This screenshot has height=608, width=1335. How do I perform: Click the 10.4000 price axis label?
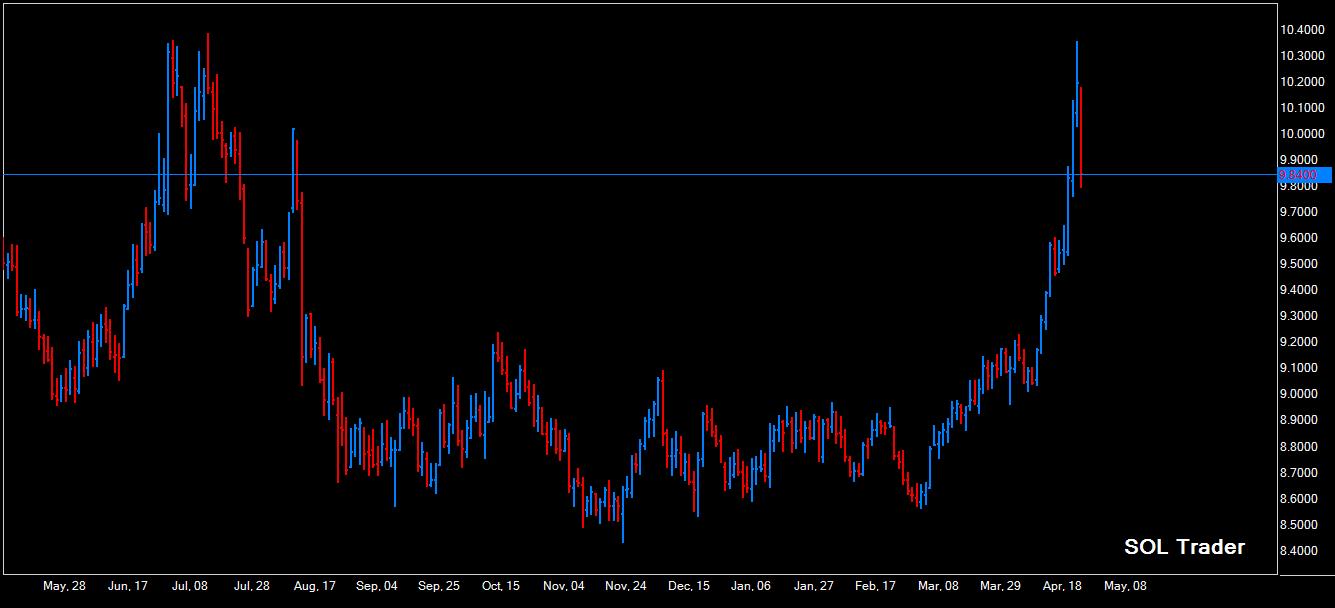[1302, 30]
